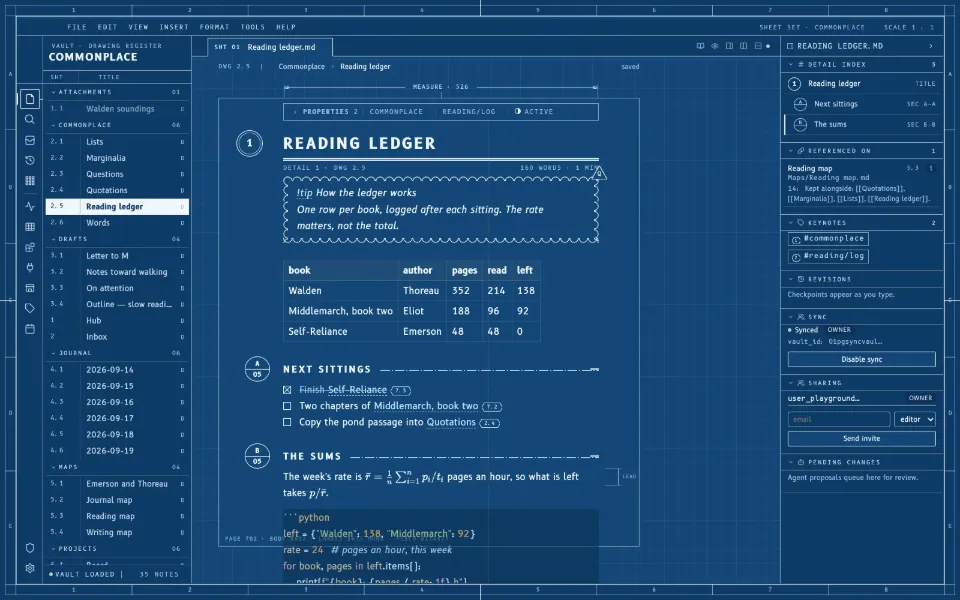
Task: Click the circled 1 marker beside Reading Ledger heading
Action: coord(249,143)
